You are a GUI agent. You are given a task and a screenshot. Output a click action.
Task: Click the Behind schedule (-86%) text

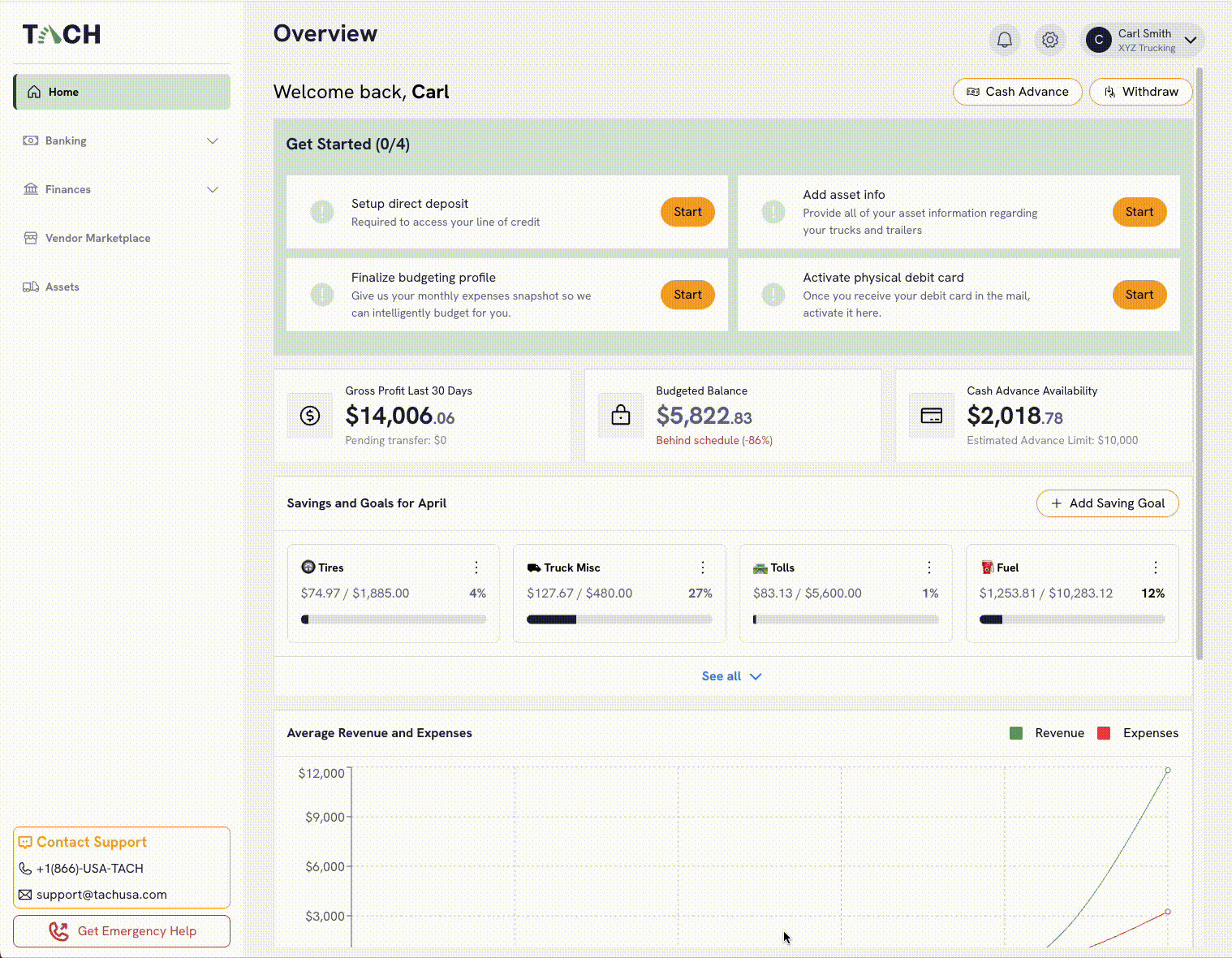coord(714,440)
